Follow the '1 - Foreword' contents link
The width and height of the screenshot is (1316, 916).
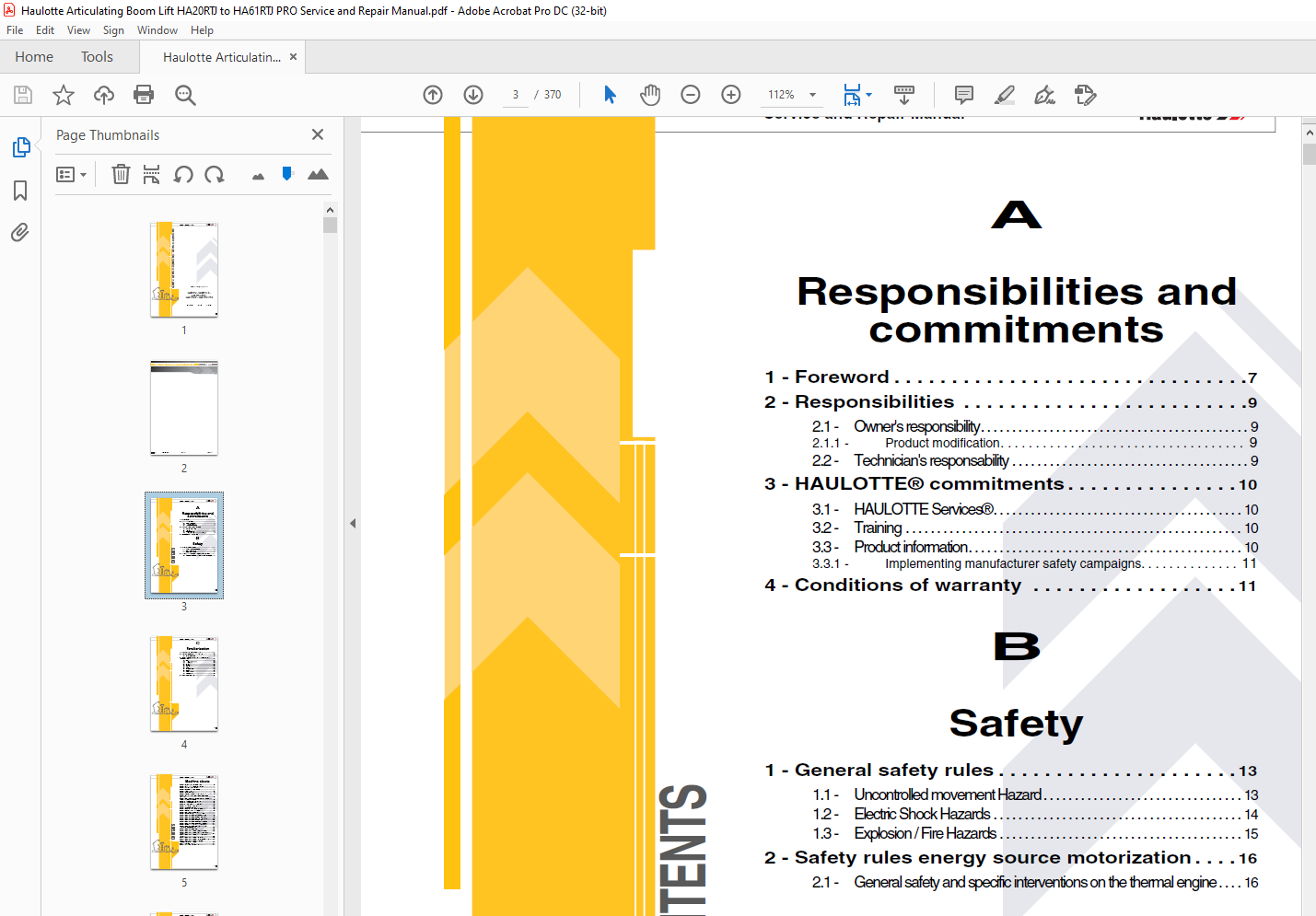(1010, 377)
